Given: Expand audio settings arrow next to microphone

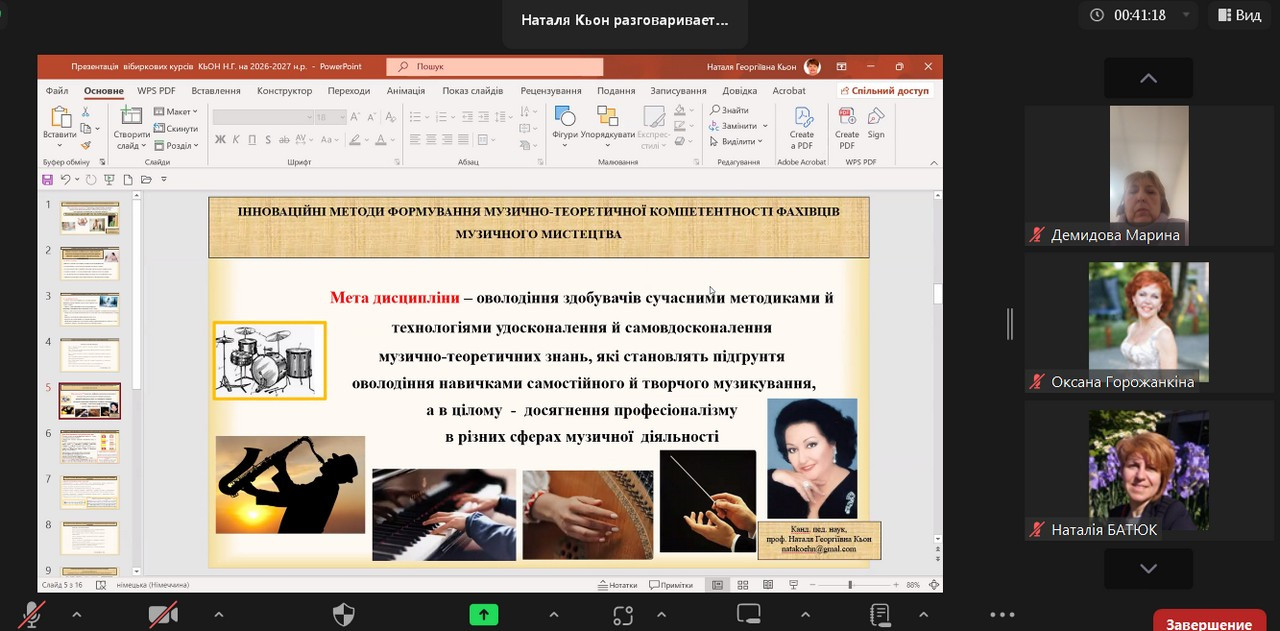Looking at the screenshot, I should tap(76, 615).
